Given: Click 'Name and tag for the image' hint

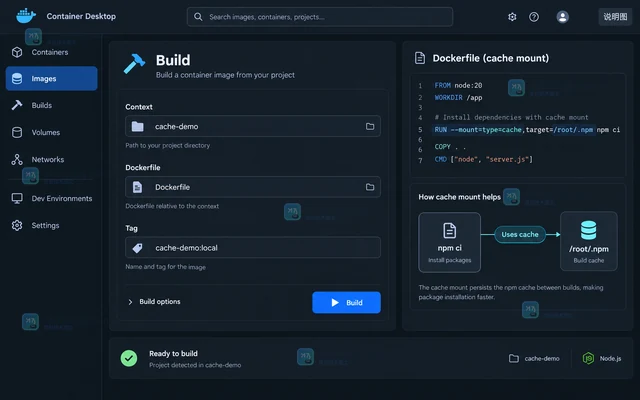Looking at the screenshot, I should pos(165,267).
